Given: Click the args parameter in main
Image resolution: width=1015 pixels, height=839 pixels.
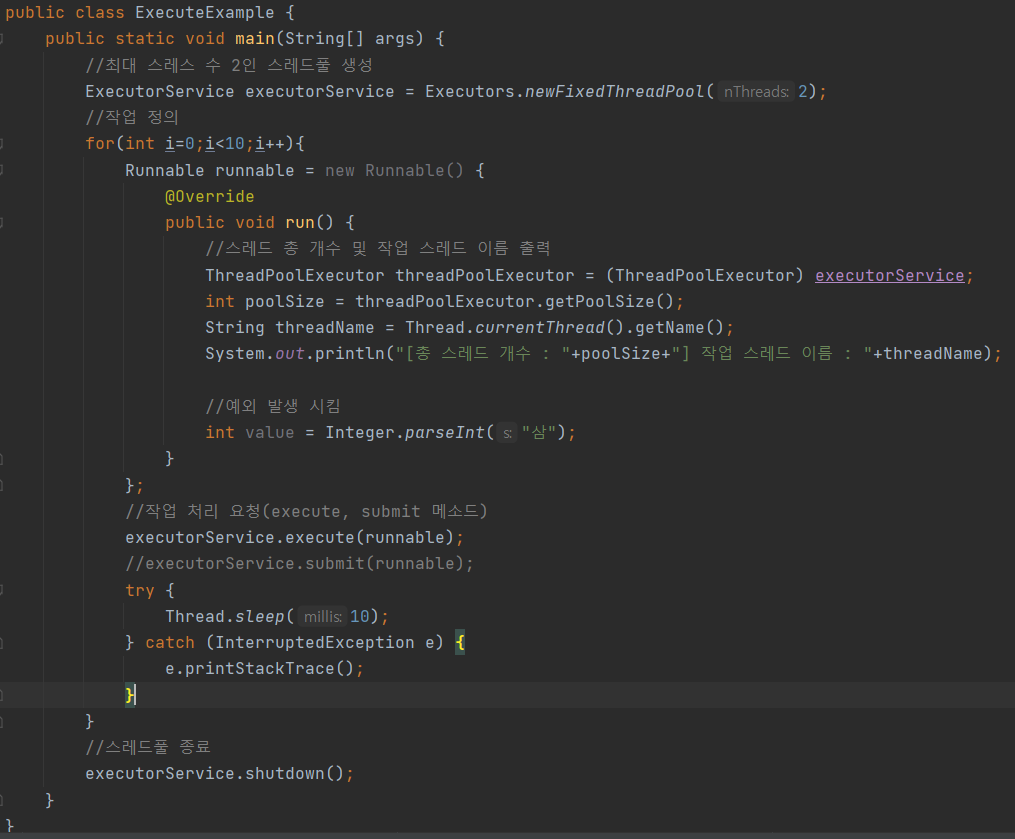Looking at the screenshot, I should (x=395, y=38).
